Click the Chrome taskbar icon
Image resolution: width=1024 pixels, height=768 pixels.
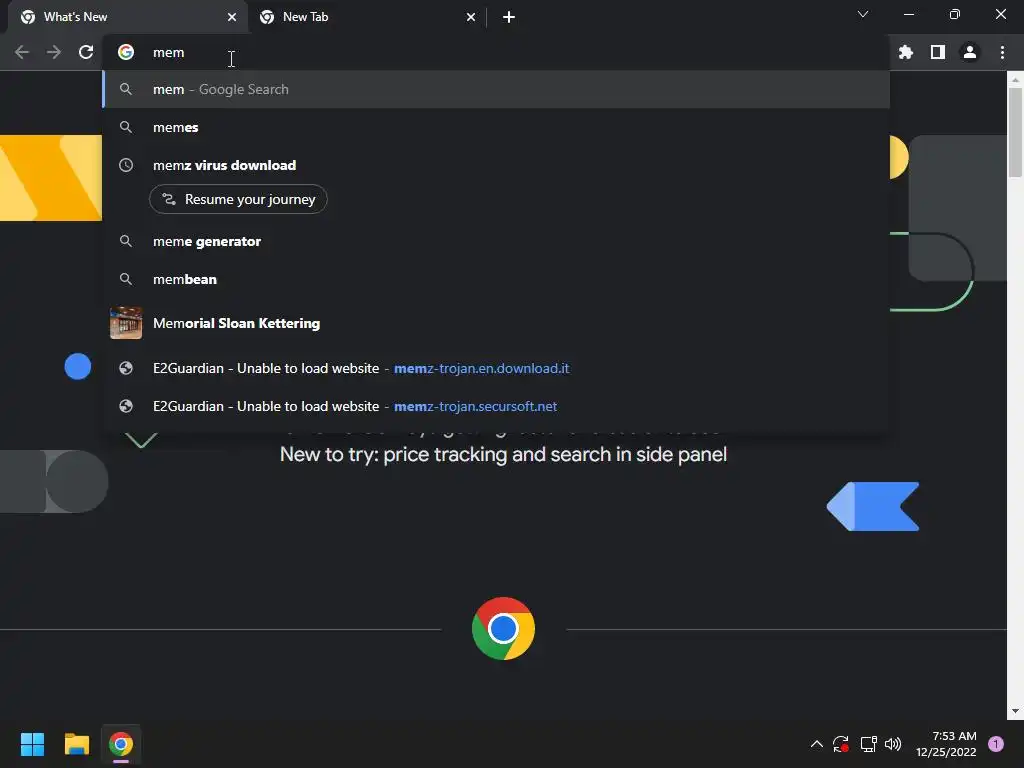click(121, 744)
